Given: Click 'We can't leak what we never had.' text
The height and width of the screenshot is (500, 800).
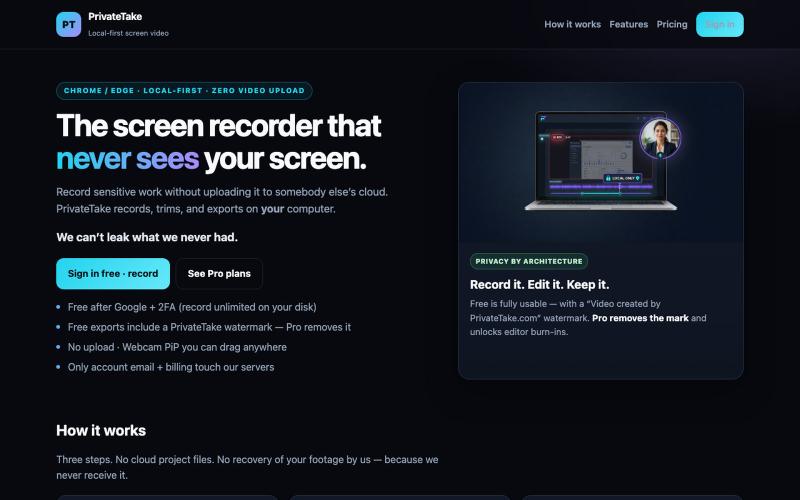Looking at the screenshot, I should pos(147,237).
